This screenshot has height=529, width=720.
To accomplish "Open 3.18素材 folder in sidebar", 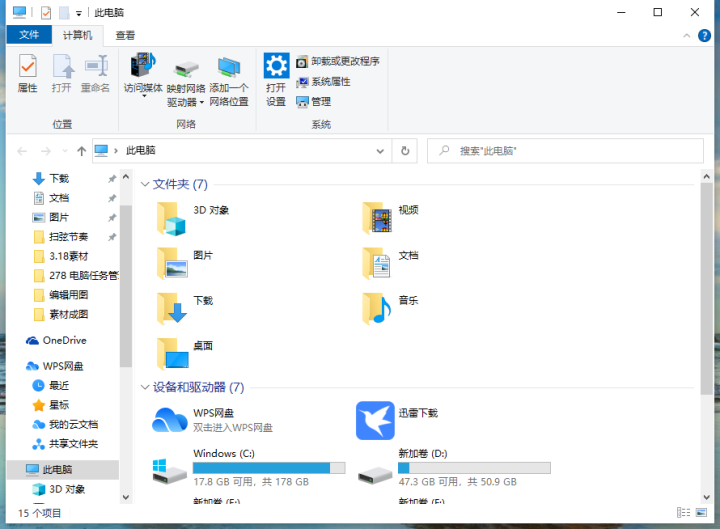I will (68, 256).
